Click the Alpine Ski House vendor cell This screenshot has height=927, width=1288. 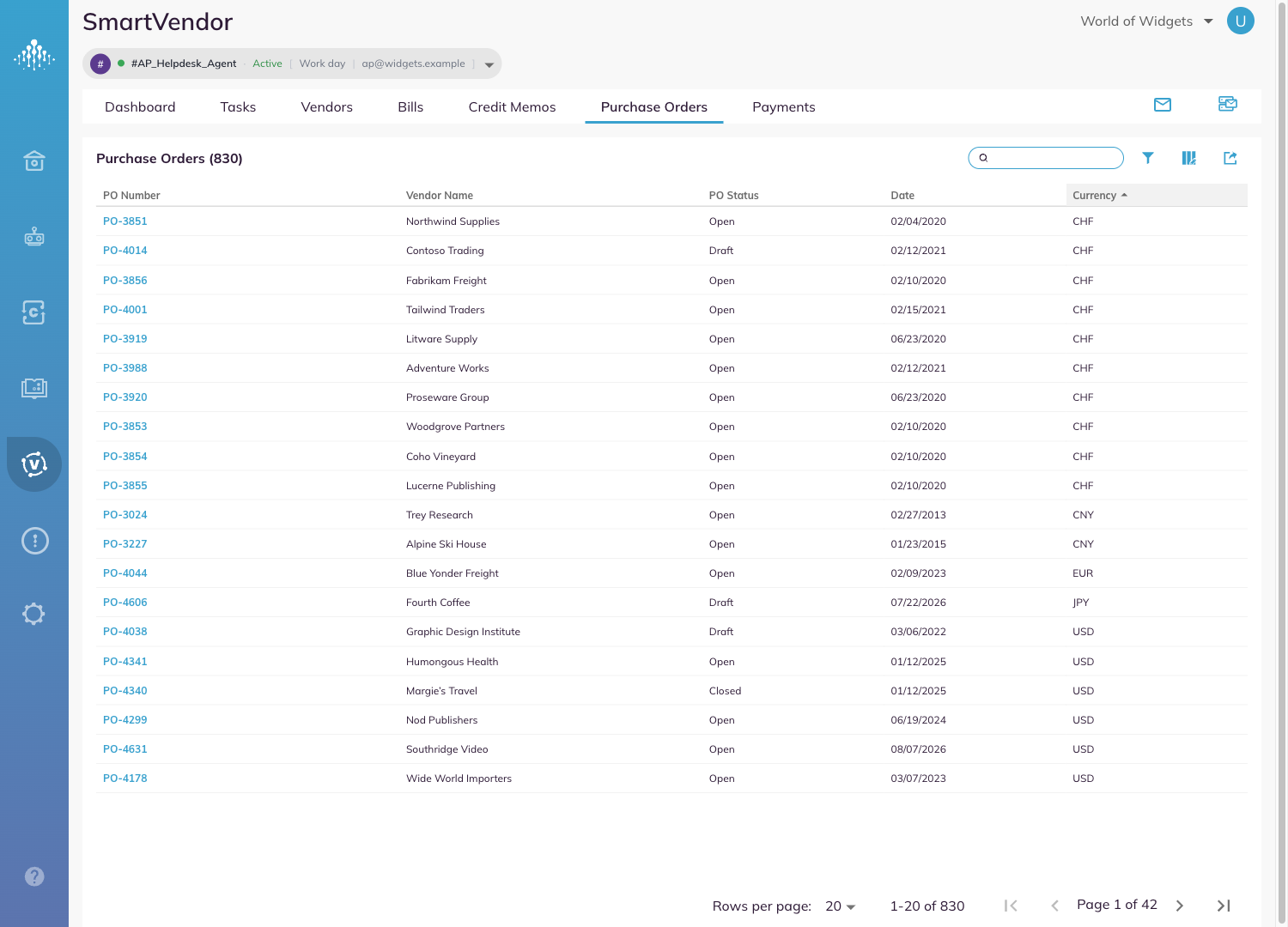tap(447, 544)
